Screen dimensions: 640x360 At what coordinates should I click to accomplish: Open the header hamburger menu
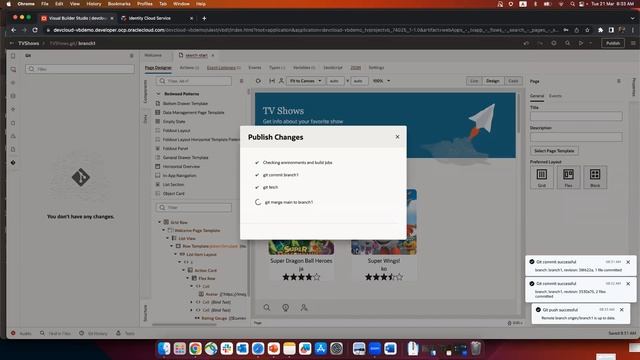pyautogui.click(x=633, y=43)
